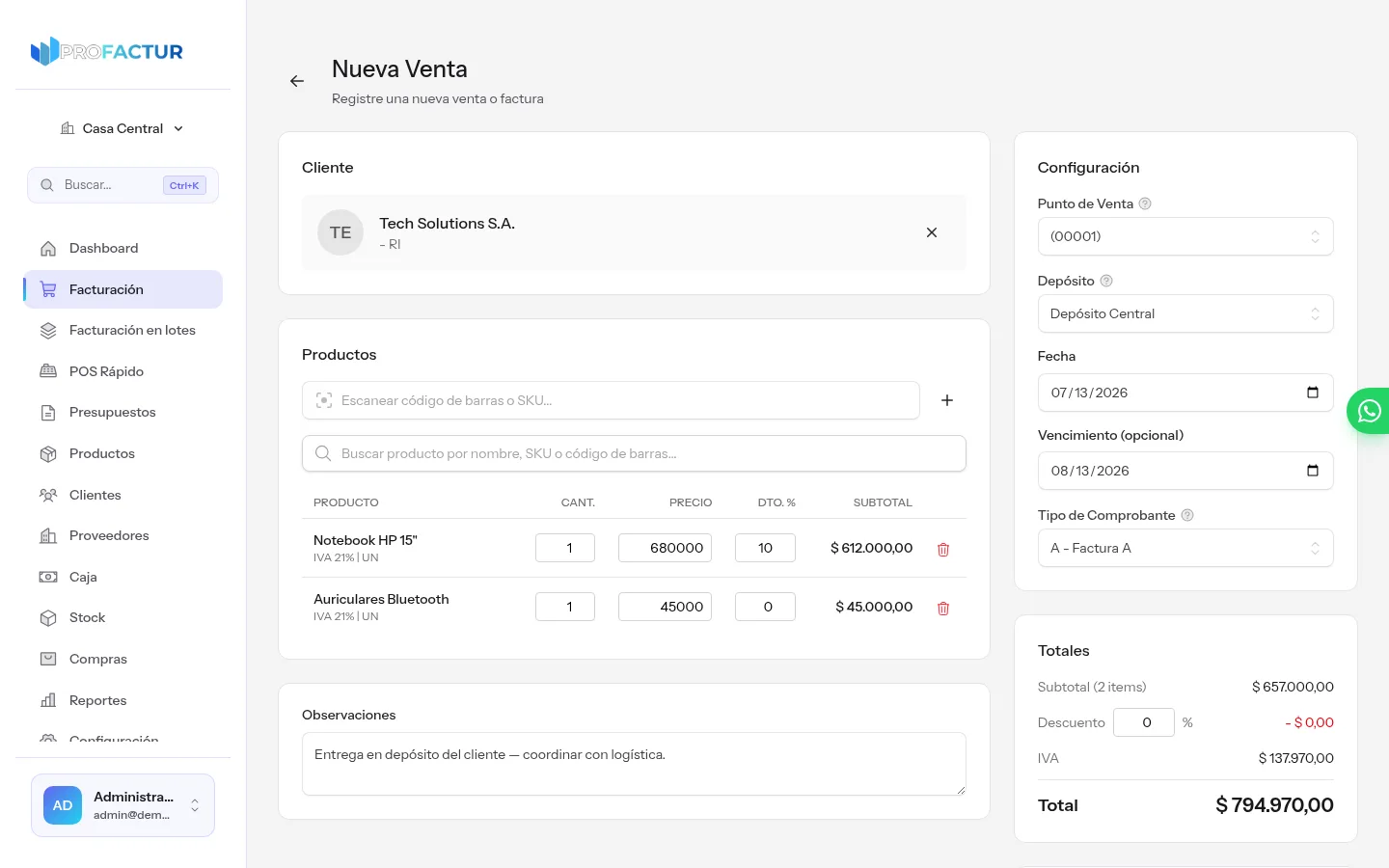Click the POS Rápido register icon
1389x868 pixels.
click(x=48, y=371)
